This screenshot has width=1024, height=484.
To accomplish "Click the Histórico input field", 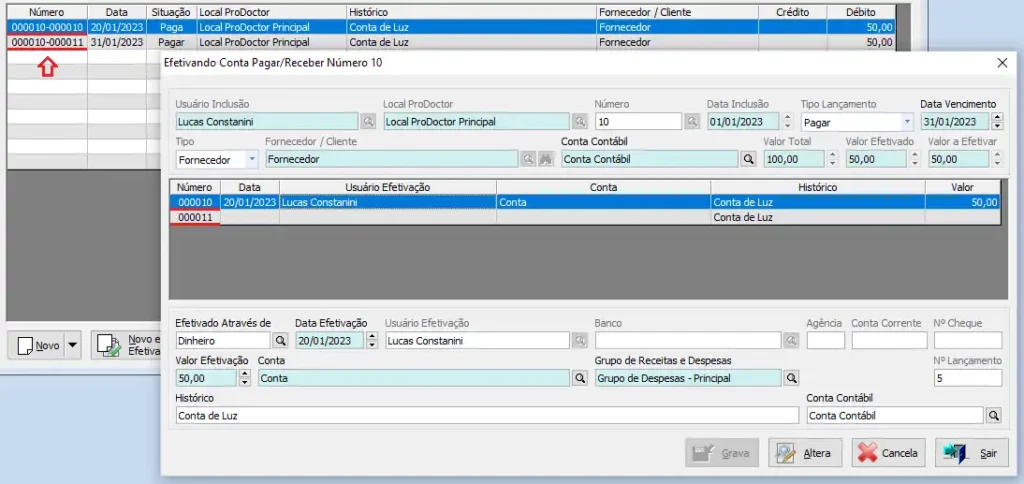I will (487, 415).
